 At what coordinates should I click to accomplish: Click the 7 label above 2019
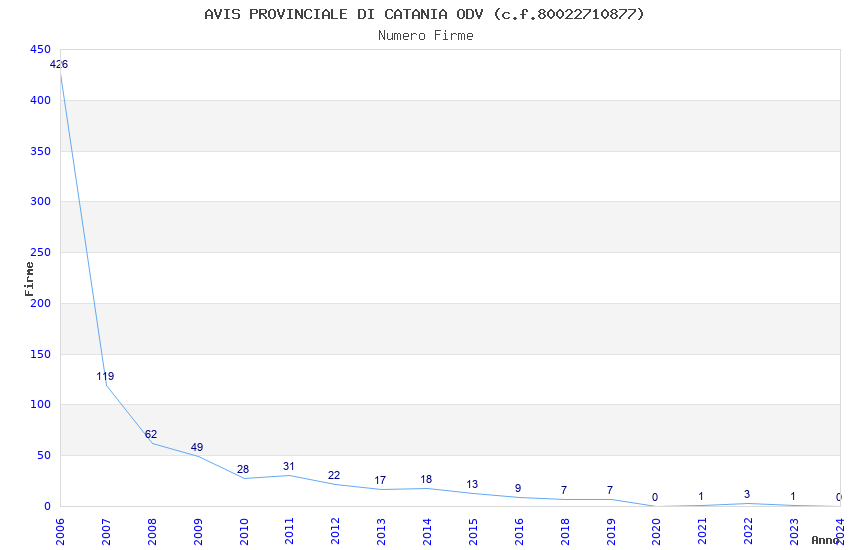[x=610, y=490]
